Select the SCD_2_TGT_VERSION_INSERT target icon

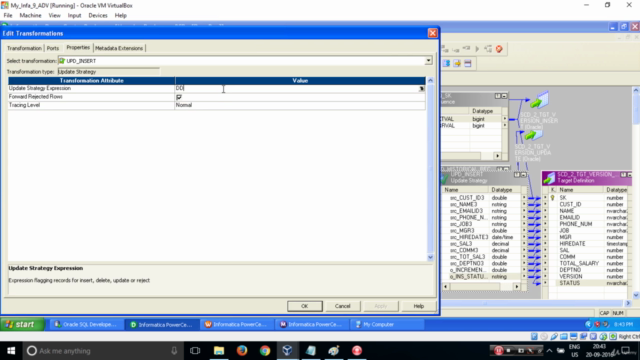coord(539,100)
